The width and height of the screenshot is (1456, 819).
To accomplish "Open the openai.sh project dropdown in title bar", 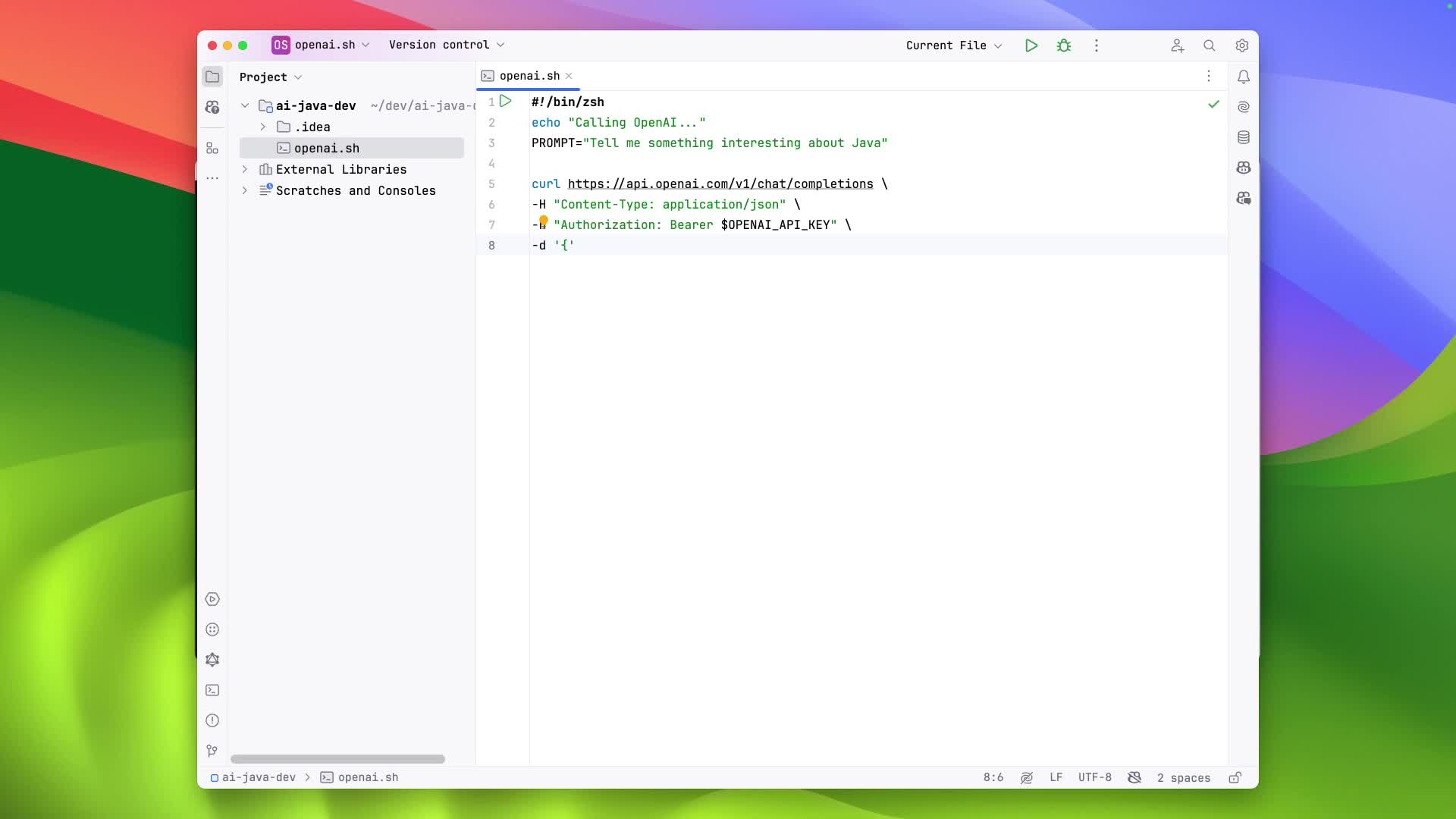I will click(x=321, y=45).
